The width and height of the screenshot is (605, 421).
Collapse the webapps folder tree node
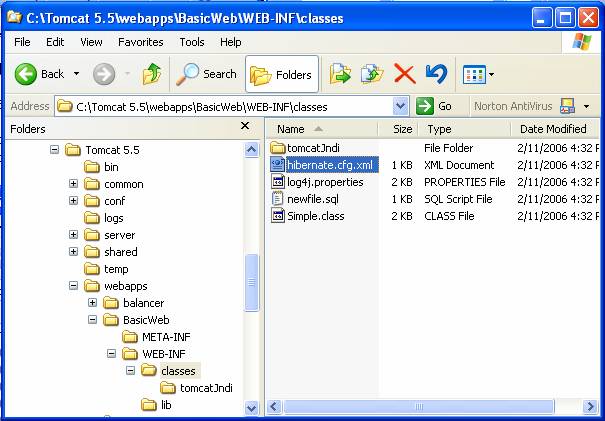[x=73, y=286]
